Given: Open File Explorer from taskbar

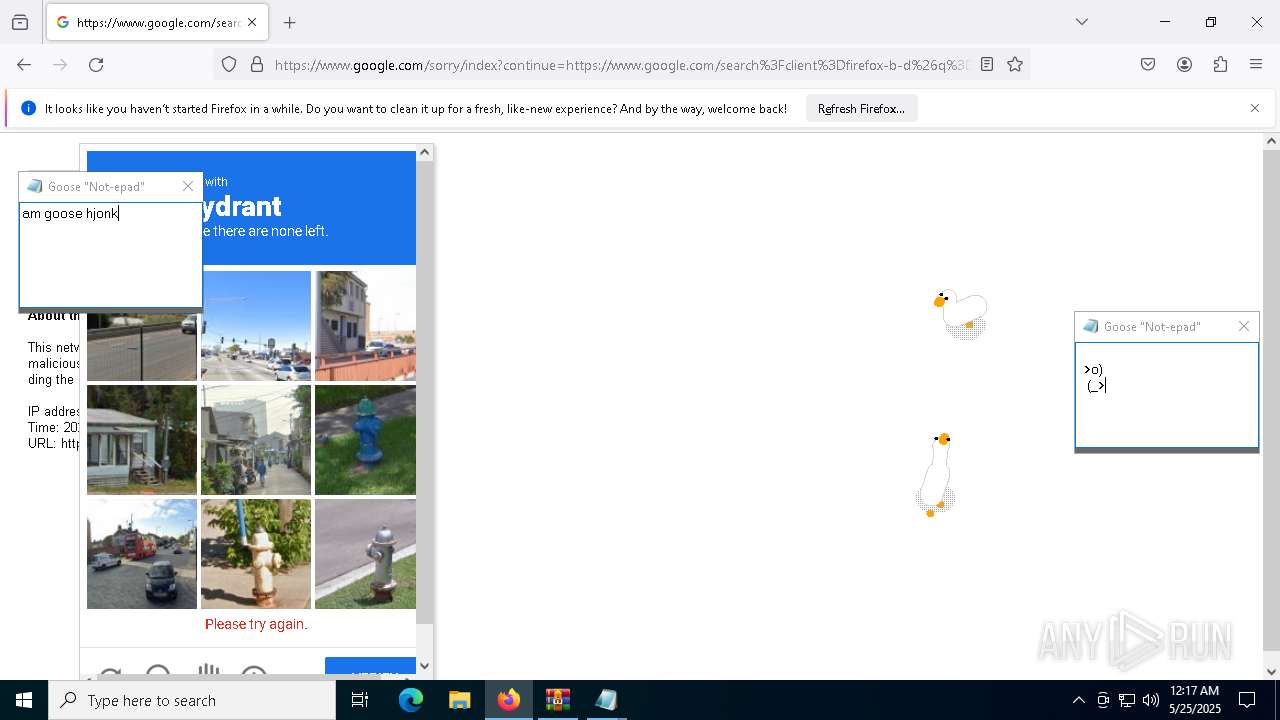Looking at the screenshot, I should click(459, 700).
